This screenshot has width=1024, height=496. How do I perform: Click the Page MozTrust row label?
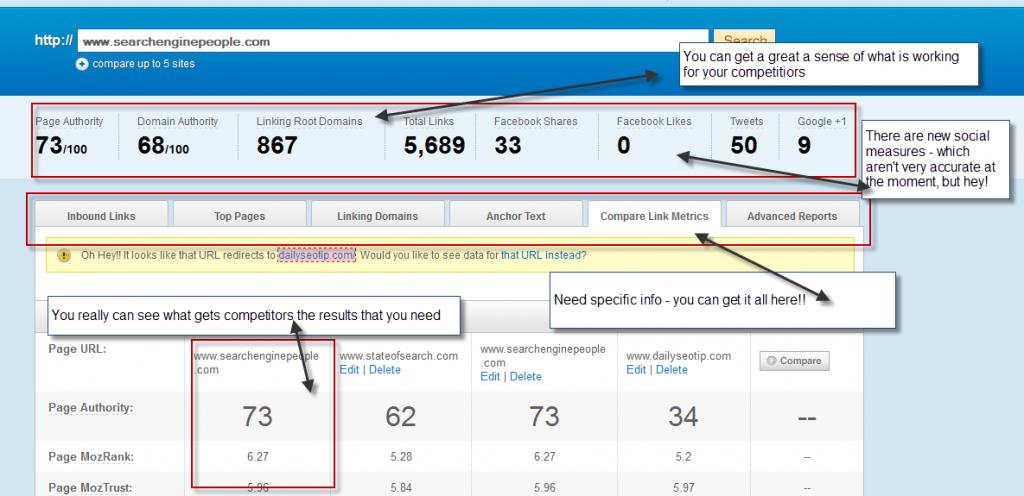click(90, 487)
